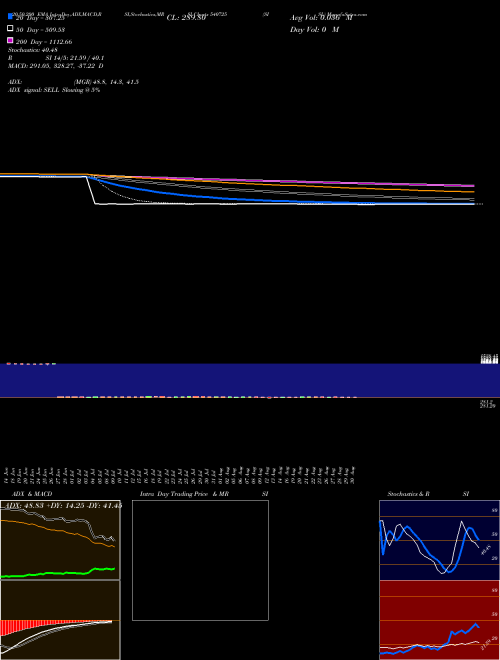Open the ADX line chart panel
This screenshot has width=500, height=660.
pos(60,540)
